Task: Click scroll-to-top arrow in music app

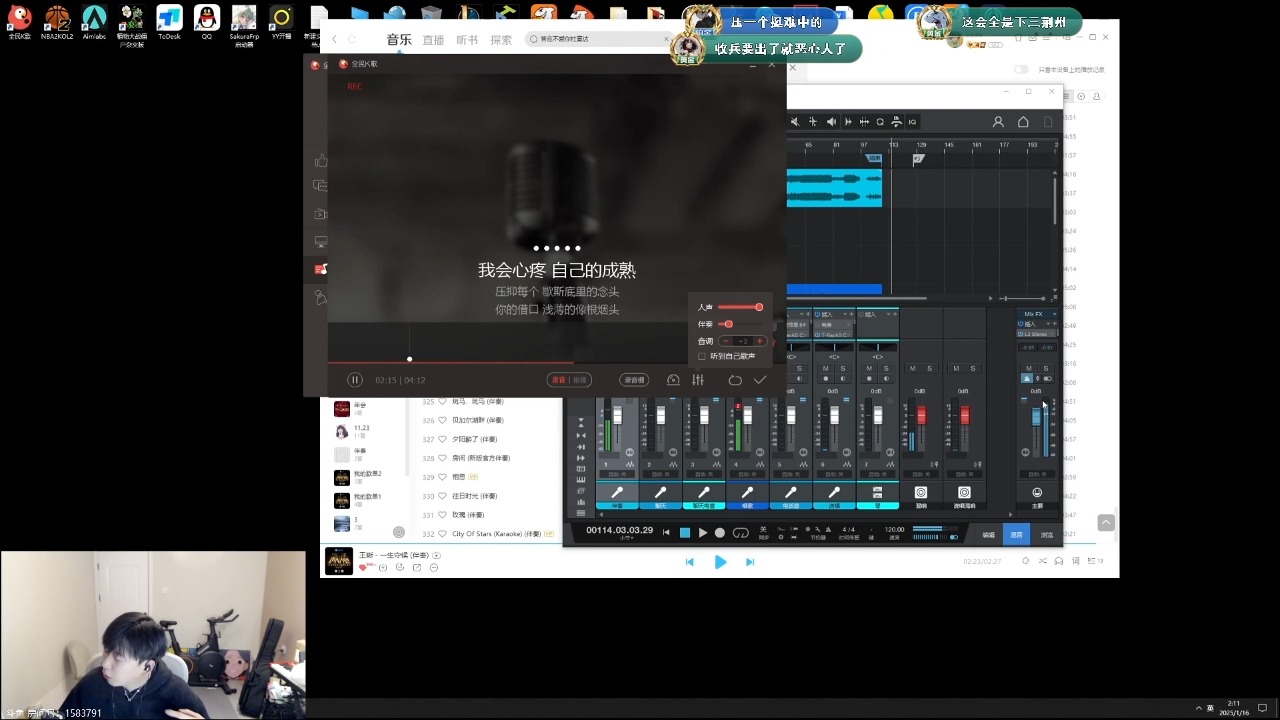Action: 1105,522
